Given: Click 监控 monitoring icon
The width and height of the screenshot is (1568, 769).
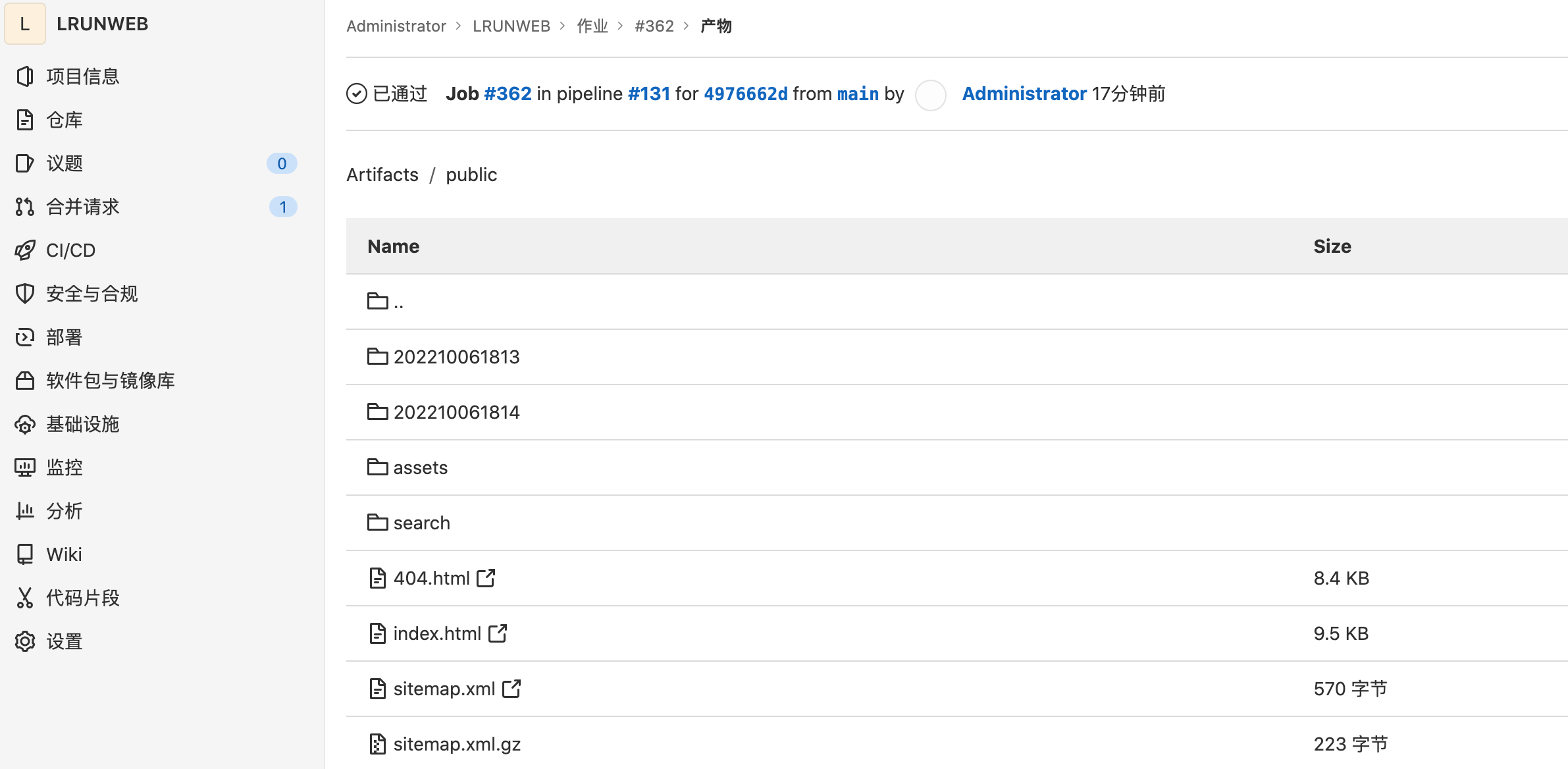Looking at the screenshot, I should click(x=26, y=467).
